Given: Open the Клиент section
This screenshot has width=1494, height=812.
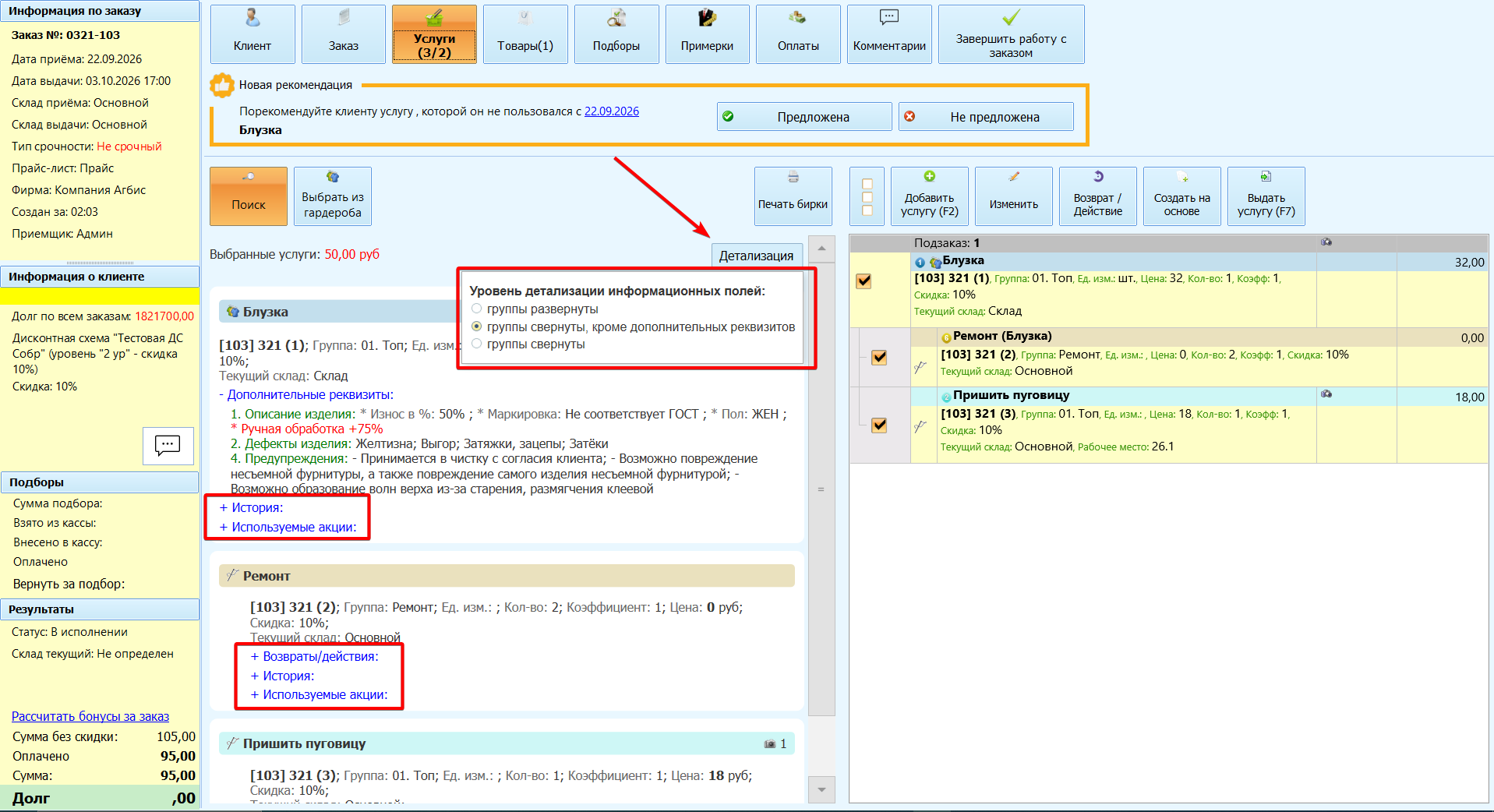Looking at the screenshot, I should click(253, 34).
